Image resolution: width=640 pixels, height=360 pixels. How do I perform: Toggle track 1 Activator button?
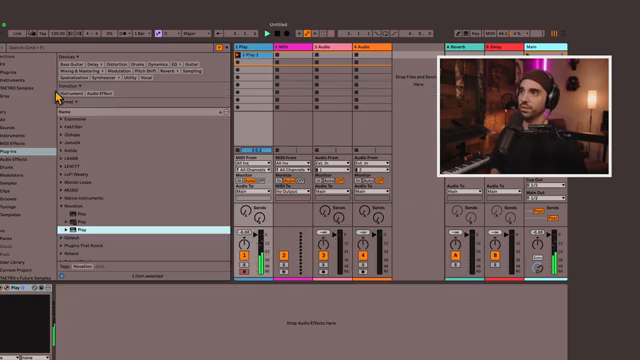244,256
